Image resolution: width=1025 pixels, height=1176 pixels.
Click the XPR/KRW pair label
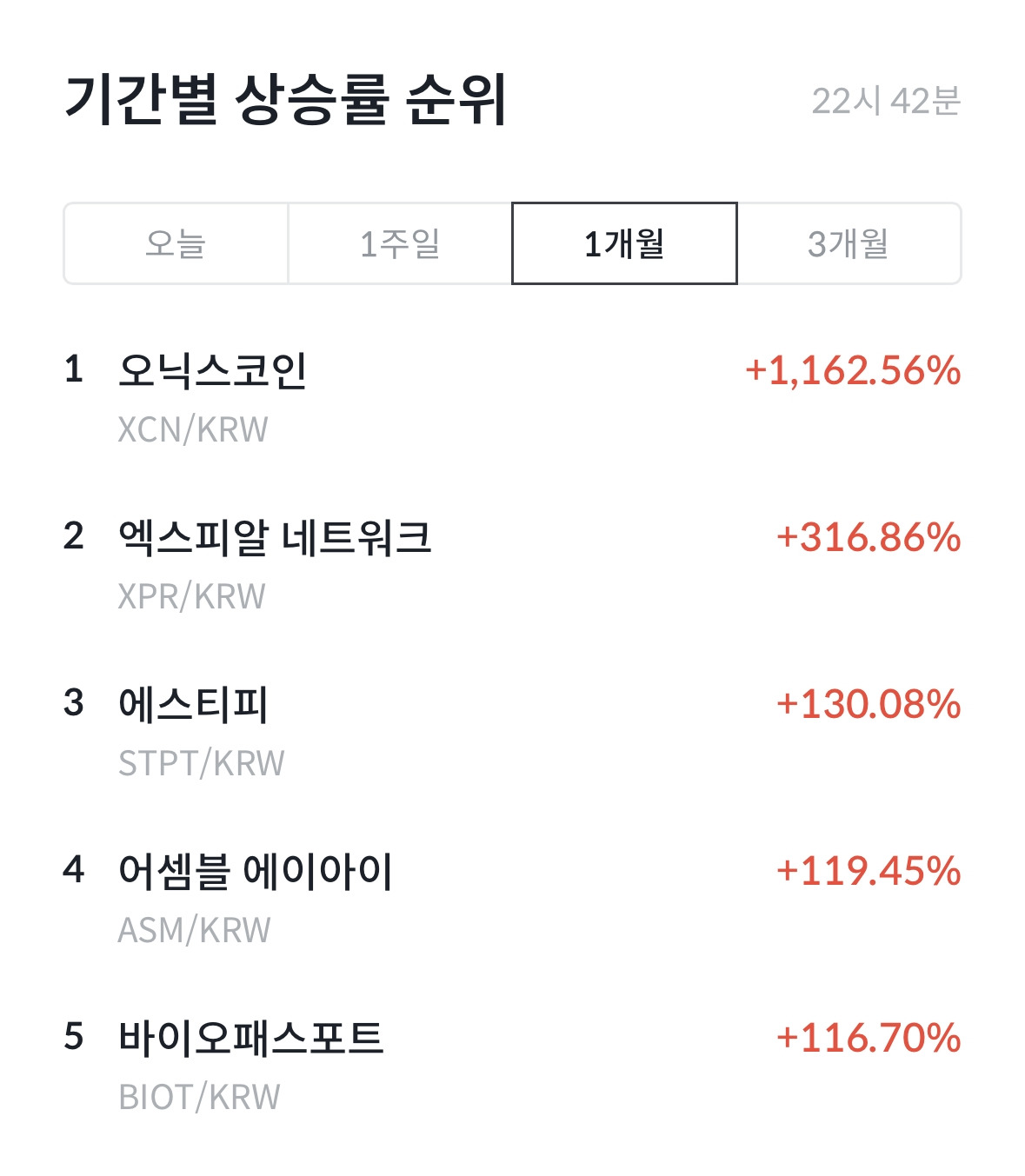[x=192, y=596]
